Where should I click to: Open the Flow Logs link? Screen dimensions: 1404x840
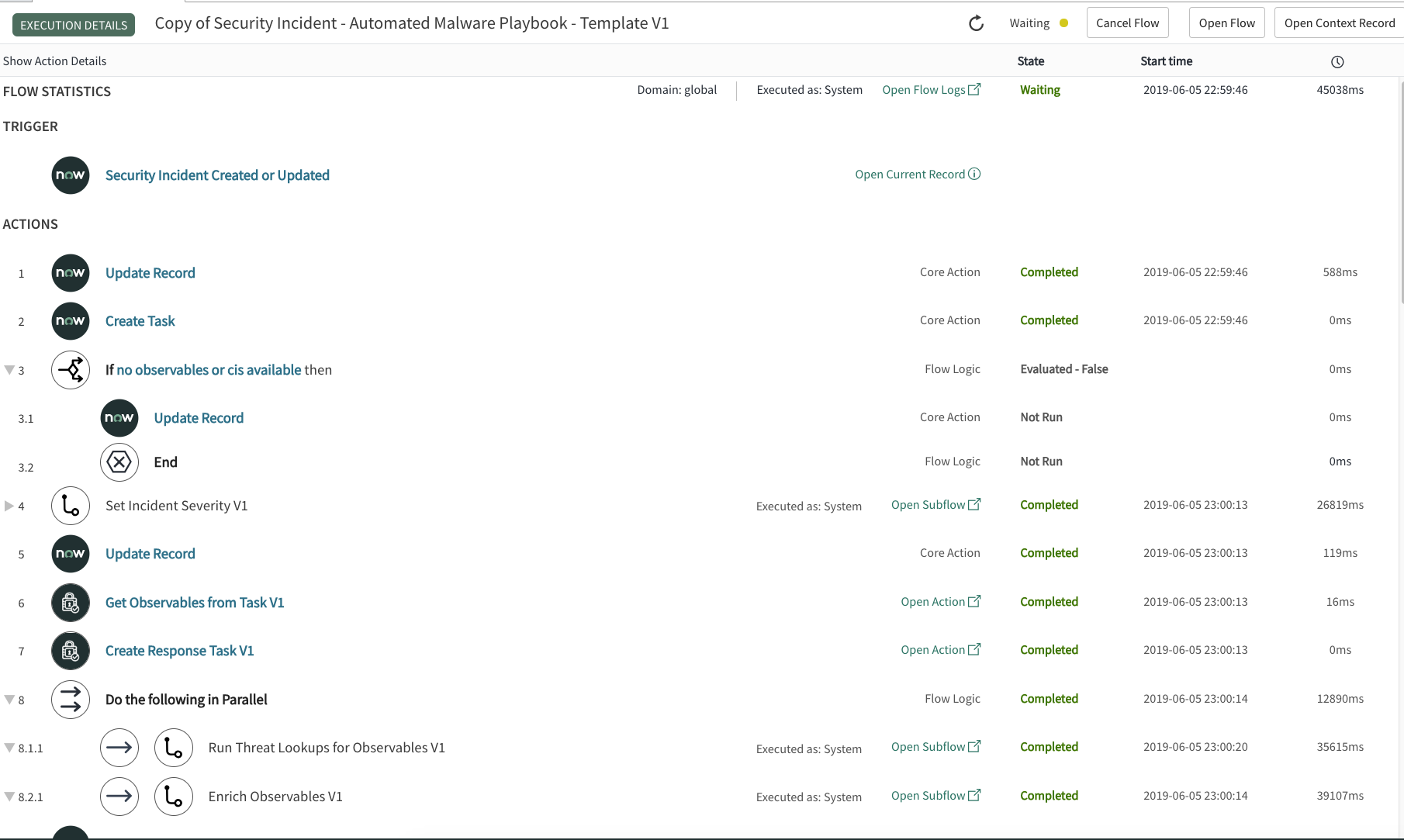[x=932, y=90]
